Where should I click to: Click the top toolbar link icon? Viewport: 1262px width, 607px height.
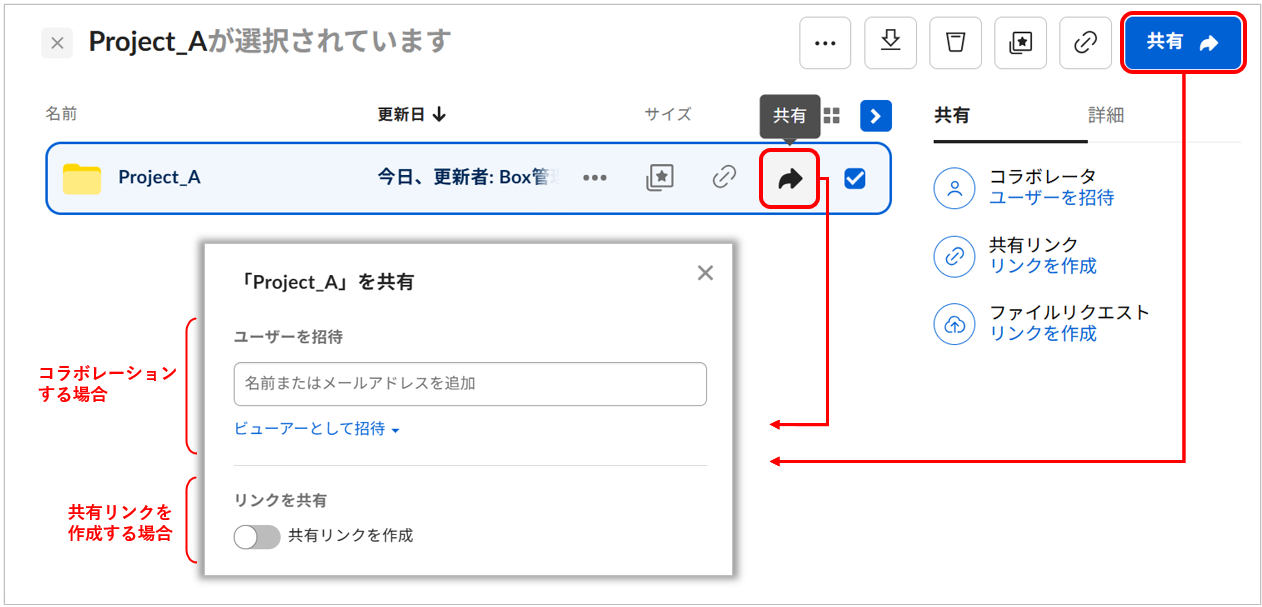click(x=1085, y=43)
